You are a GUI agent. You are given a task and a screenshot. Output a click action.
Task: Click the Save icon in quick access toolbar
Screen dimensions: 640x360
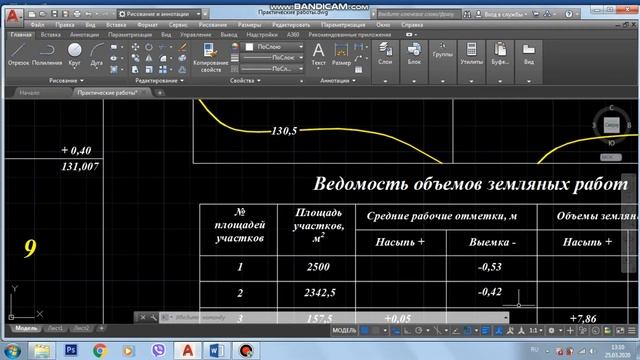click(54, 14)
